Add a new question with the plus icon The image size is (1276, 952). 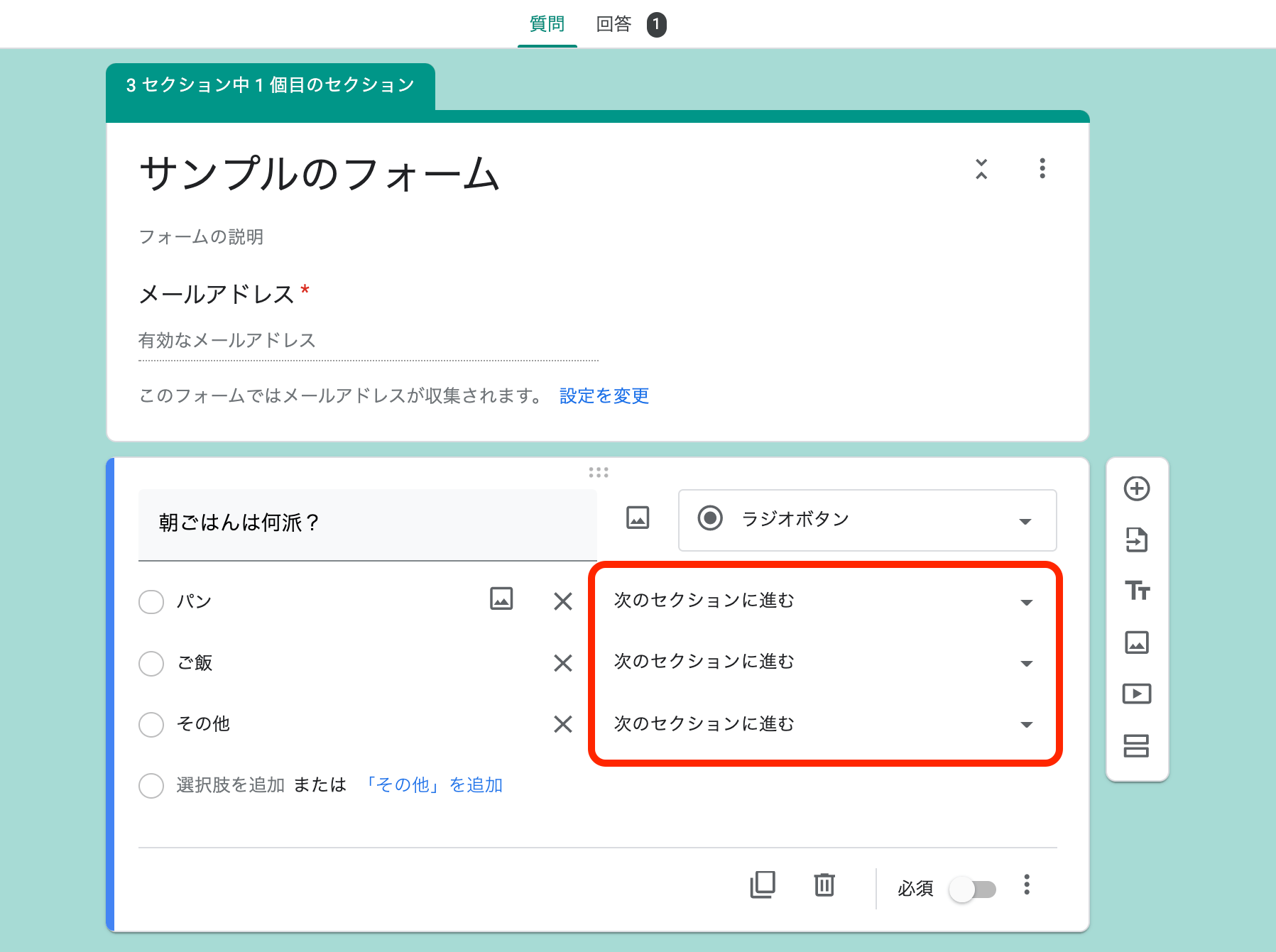pyautogui.click(x=1137, y=488)
